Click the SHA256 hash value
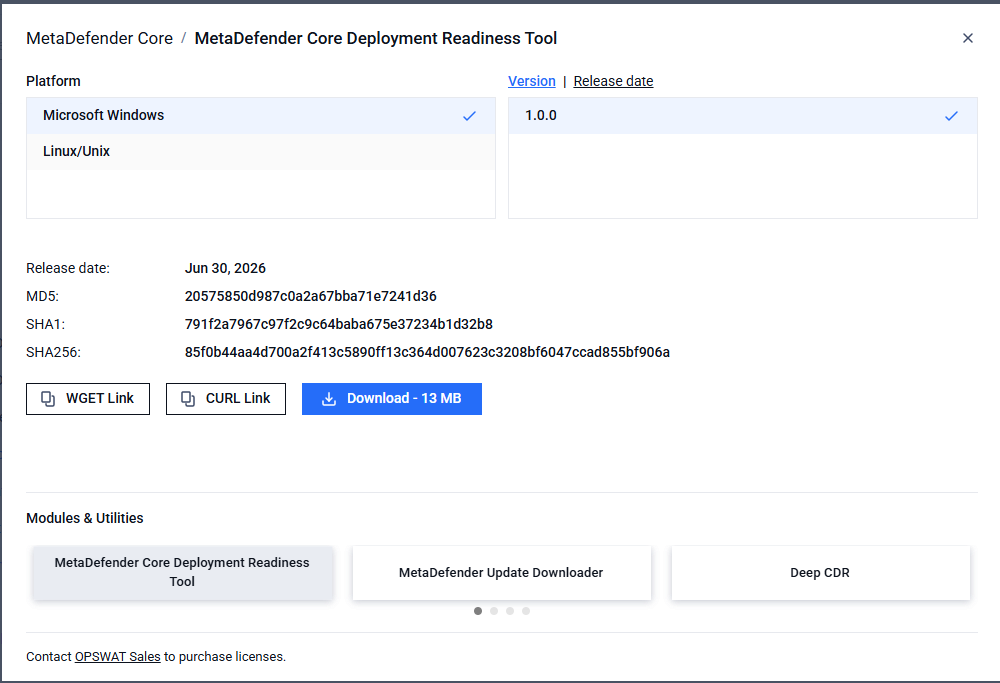This screenshot has width=1000, height=683. point(427,352)
